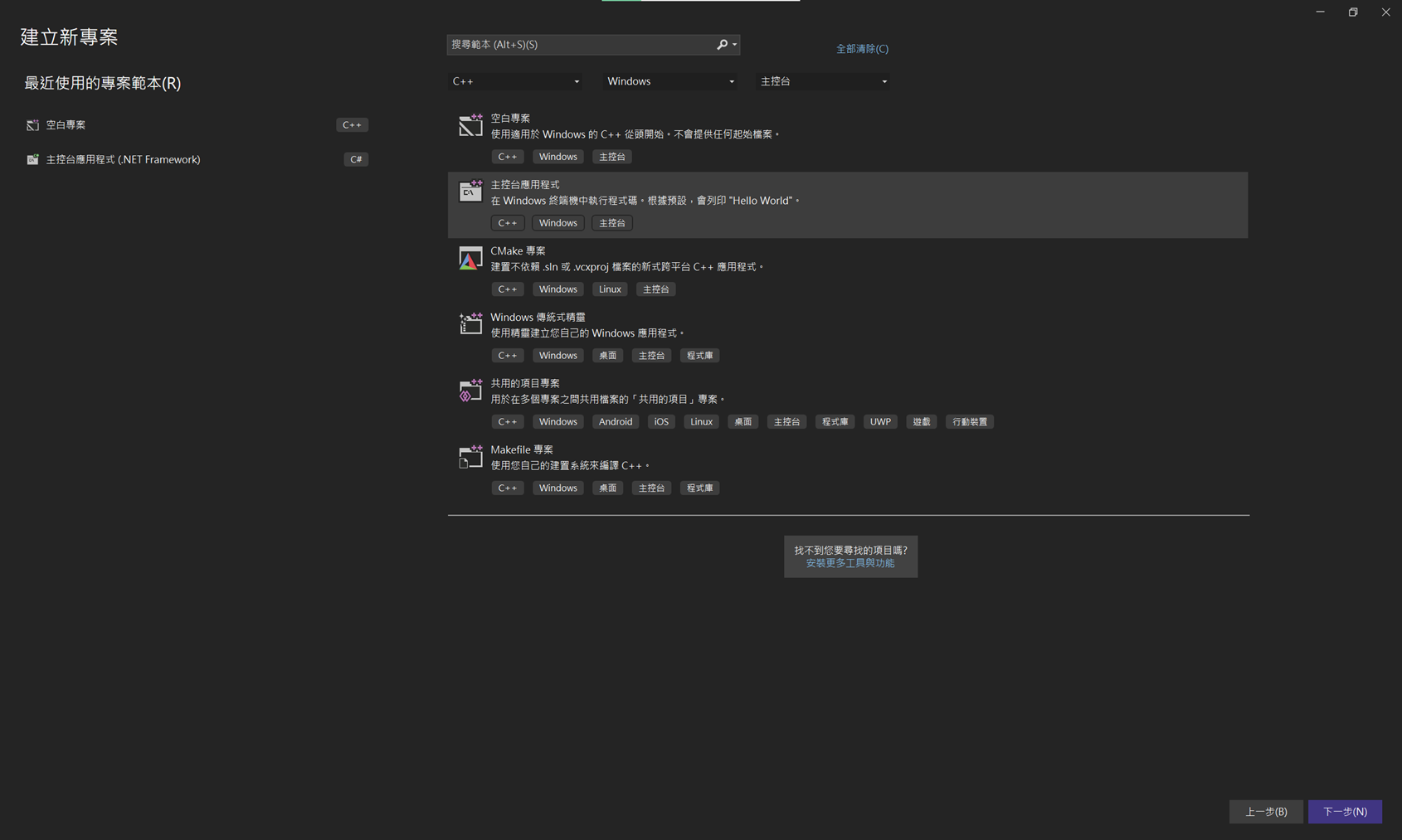The image size is (1402, 840).
Task: Open the C++ language filter dropdown
Action: [x=514, y=81]
